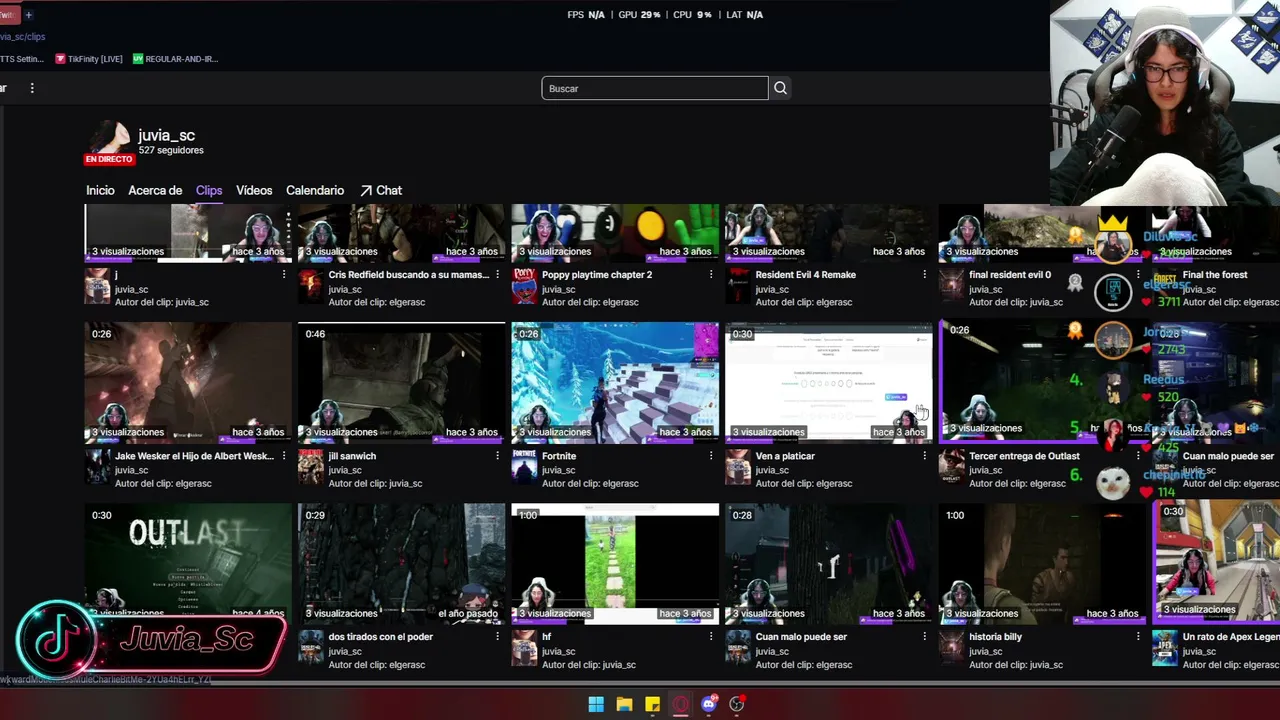Screen dimensions: 1280x720
Task: Click game art beside Jake Wesker clip title
Action: [x=97, y=465]
